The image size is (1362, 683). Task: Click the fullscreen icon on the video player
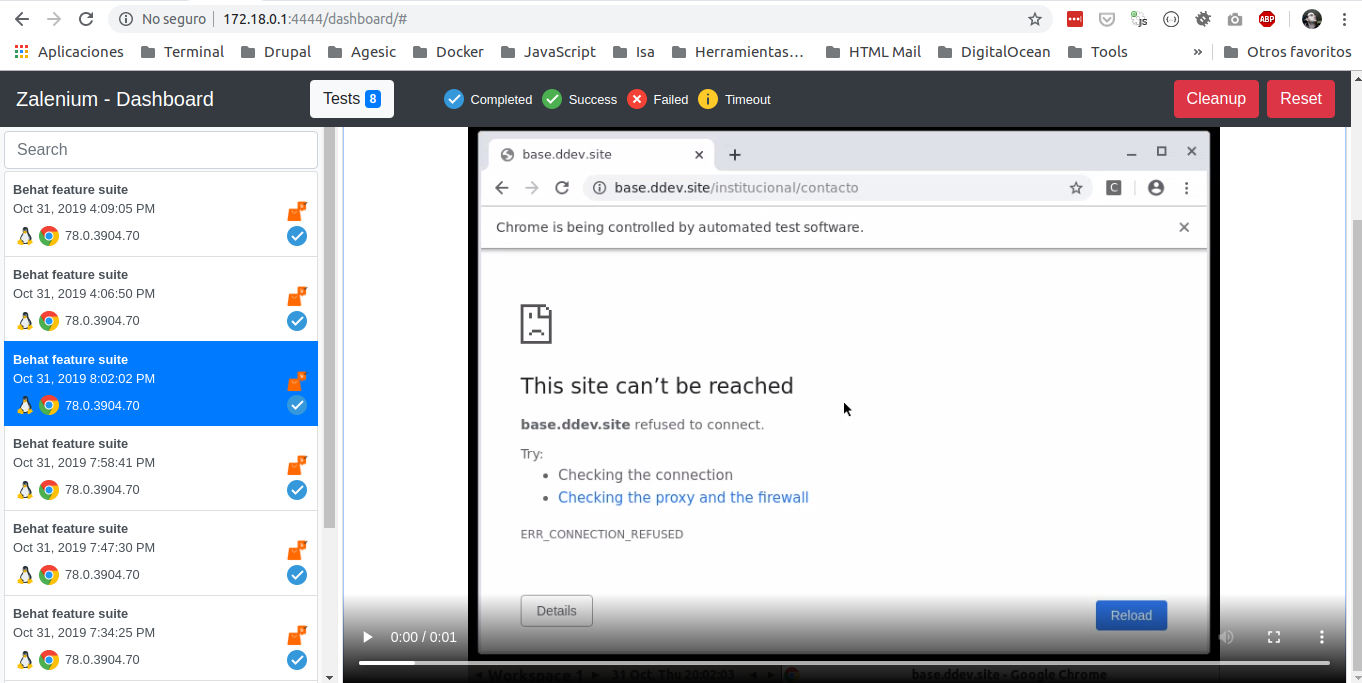tap(1274, 636)
